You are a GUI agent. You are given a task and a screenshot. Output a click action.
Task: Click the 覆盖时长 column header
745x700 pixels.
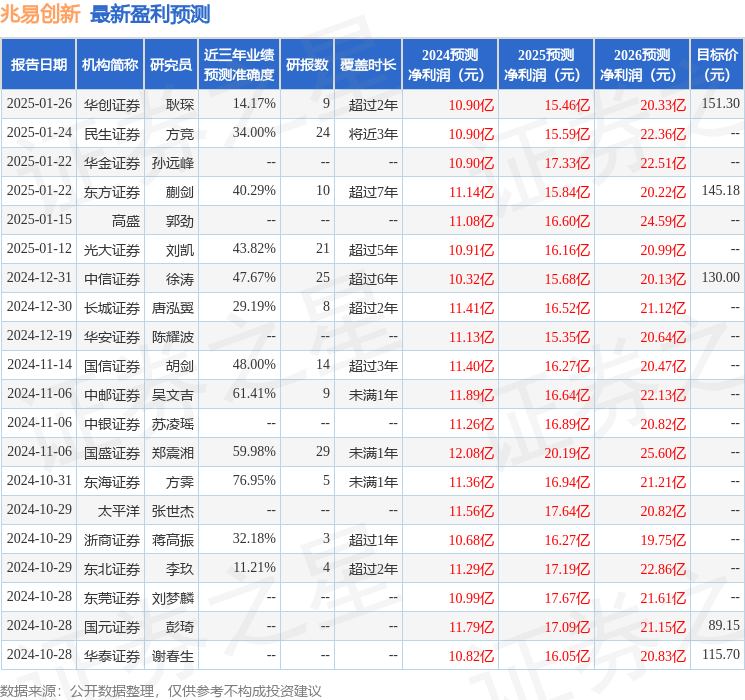point(370,65)
